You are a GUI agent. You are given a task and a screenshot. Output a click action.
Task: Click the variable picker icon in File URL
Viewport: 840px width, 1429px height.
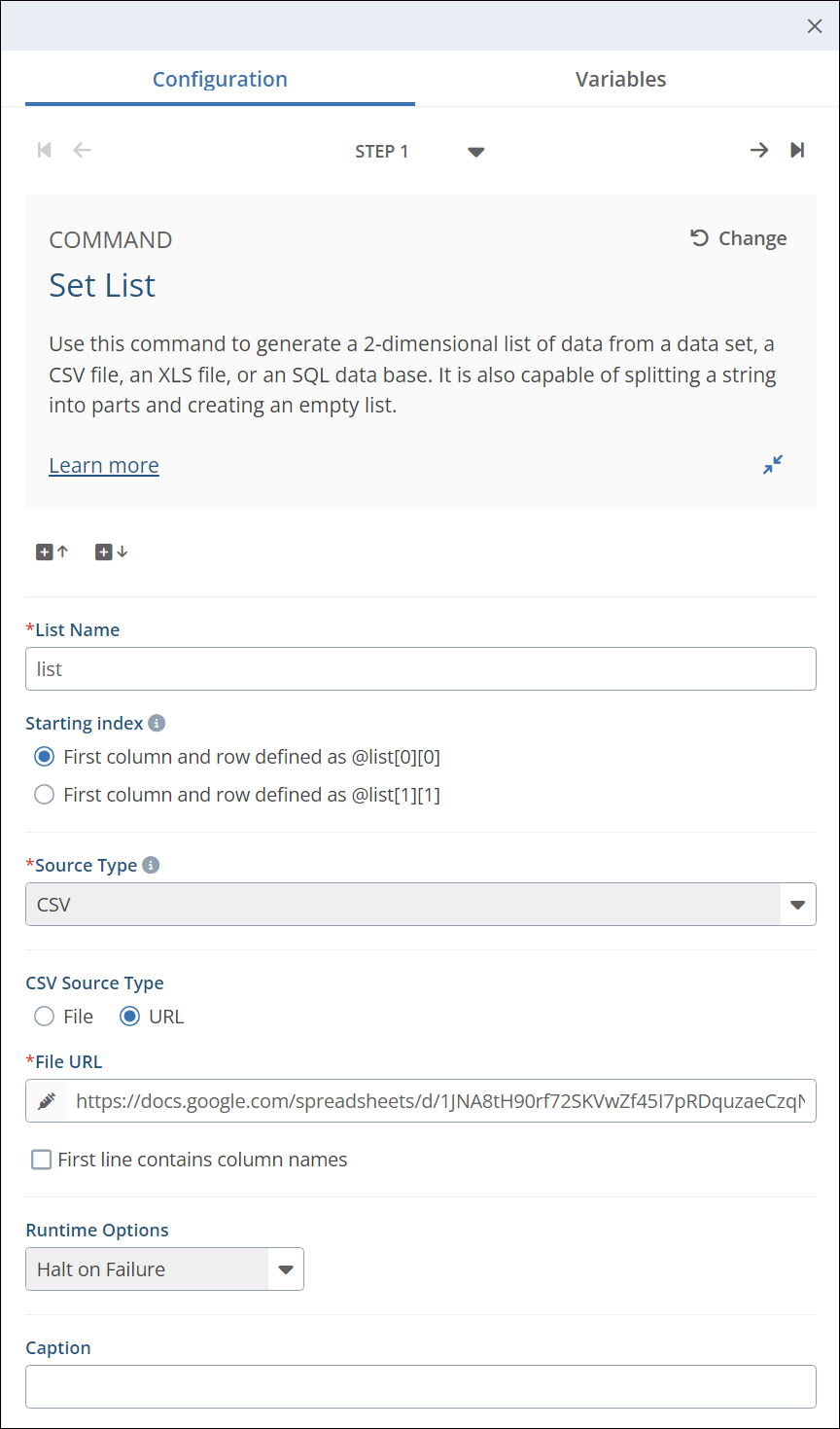[x=47, y=1101]
